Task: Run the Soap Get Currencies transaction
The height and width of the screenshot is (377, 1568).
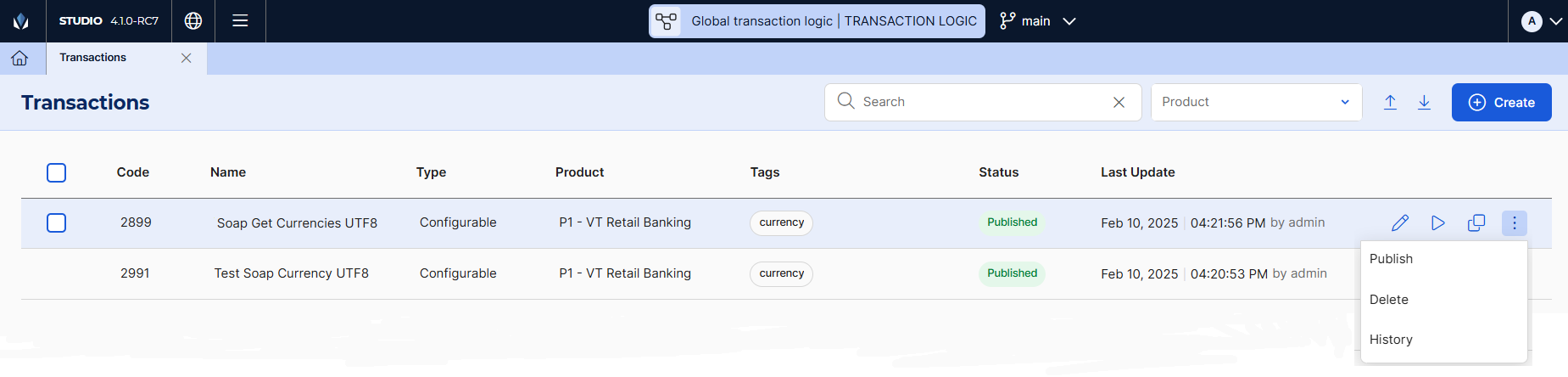Action: 1438,222
